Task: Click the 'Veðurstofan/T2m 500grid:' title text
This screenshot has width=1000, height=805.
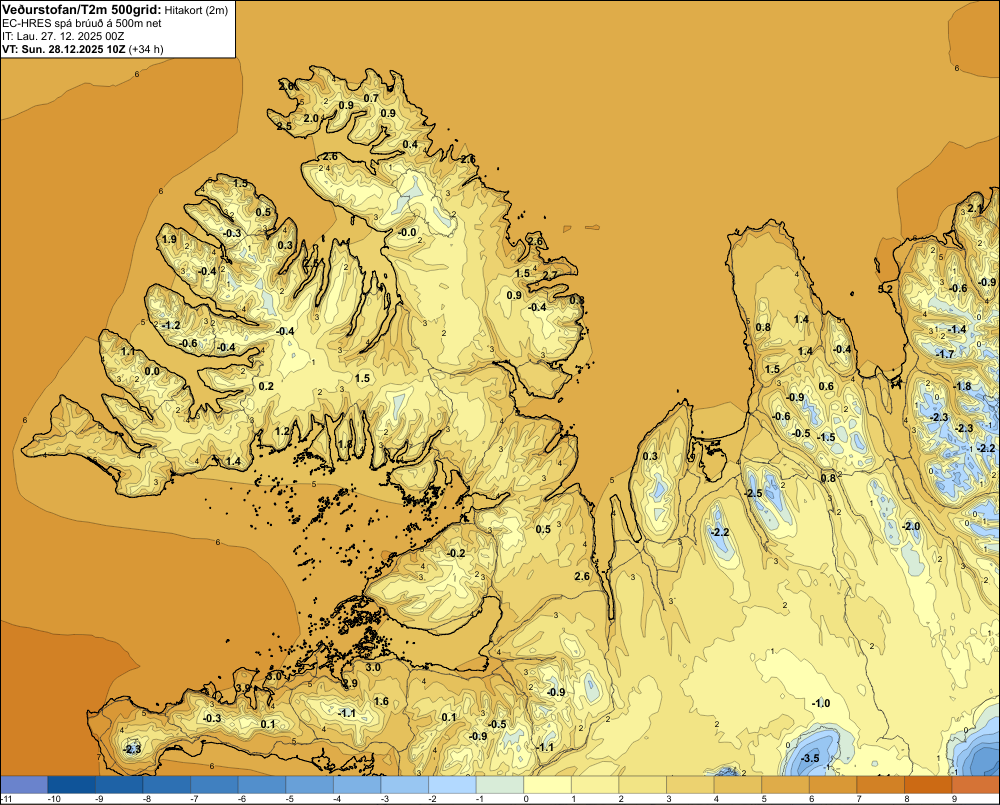Action: pos(81,10)
